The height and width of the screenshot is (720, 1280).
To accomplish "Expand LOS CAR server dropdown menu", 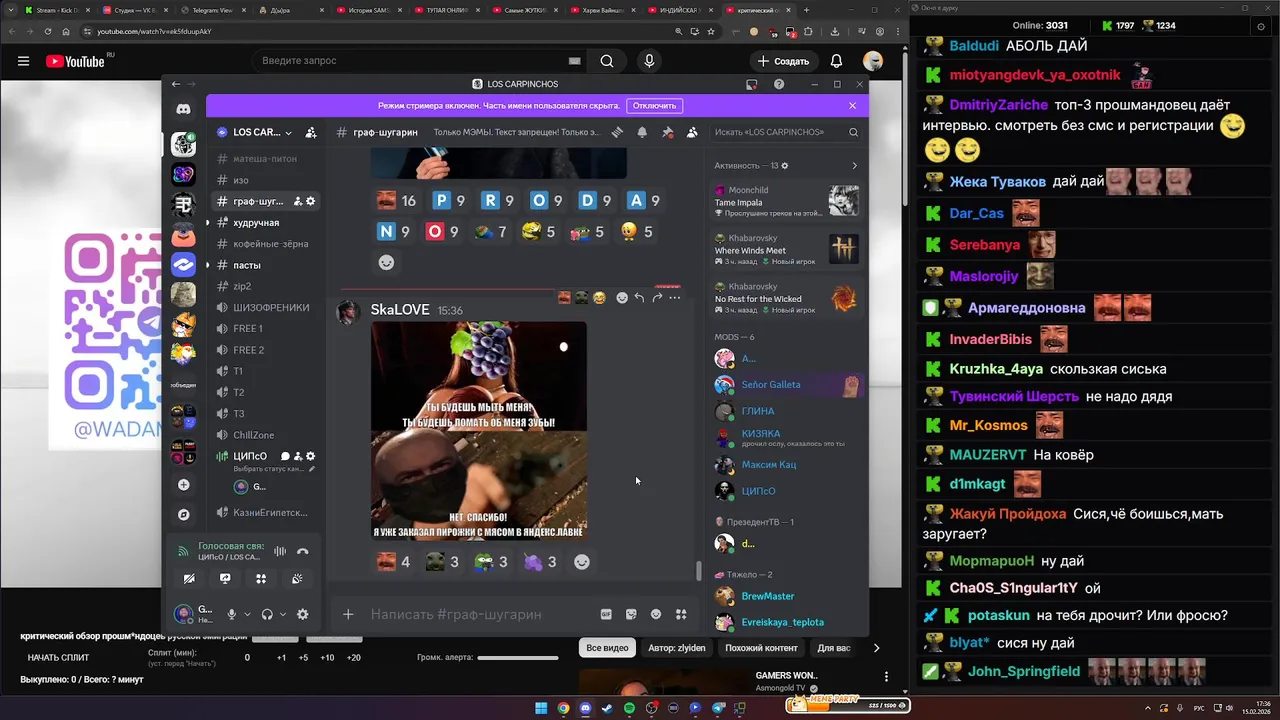I will click(289, 132).
